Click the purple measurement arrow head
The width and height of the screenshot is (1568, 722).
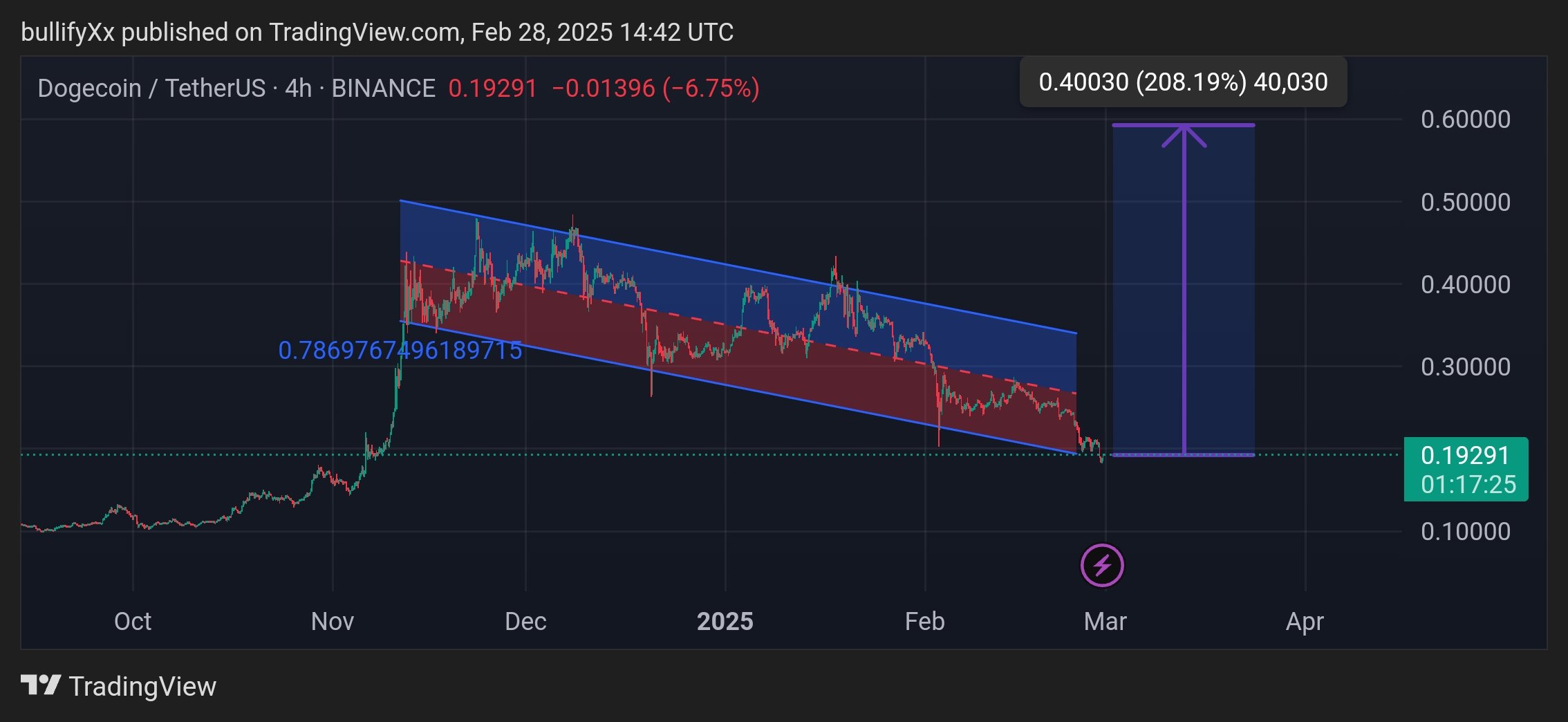1184,136
